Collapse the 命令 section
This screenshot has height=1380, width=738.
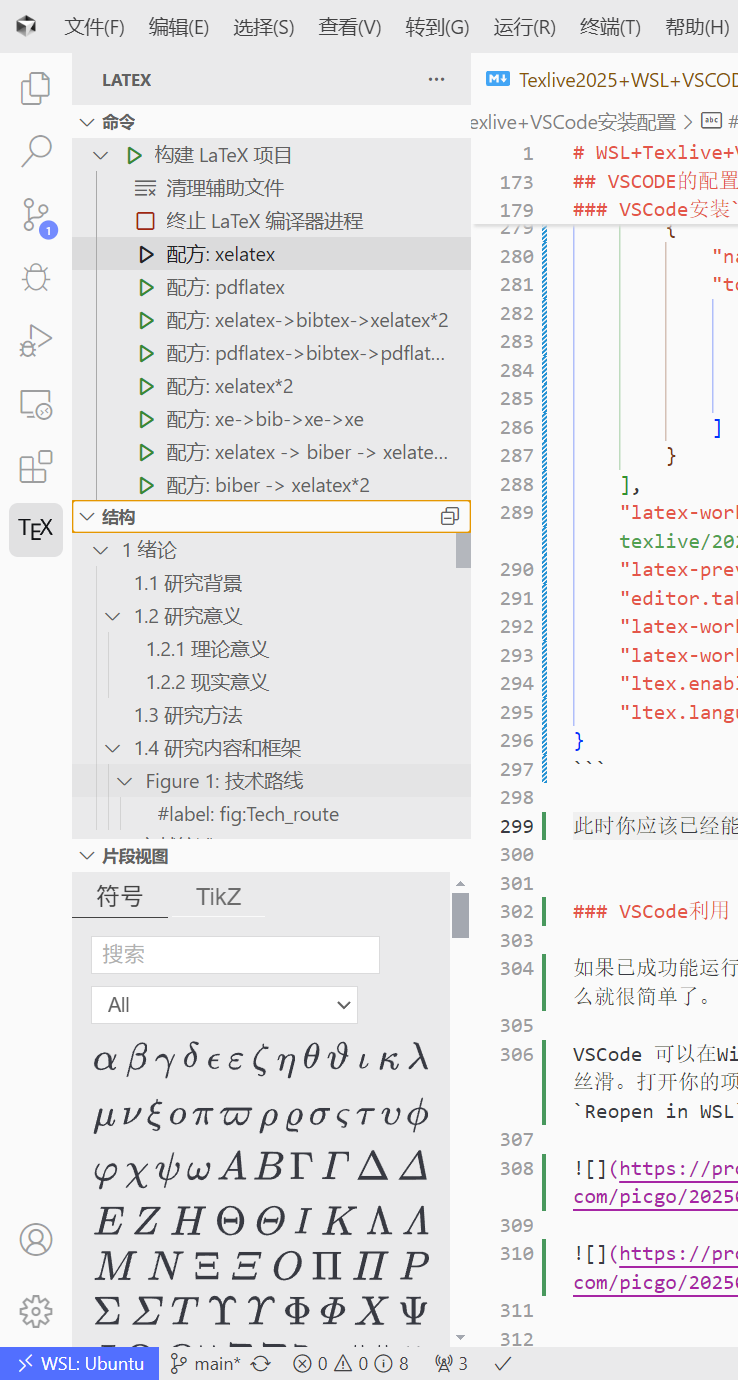(x=88, y=122)
